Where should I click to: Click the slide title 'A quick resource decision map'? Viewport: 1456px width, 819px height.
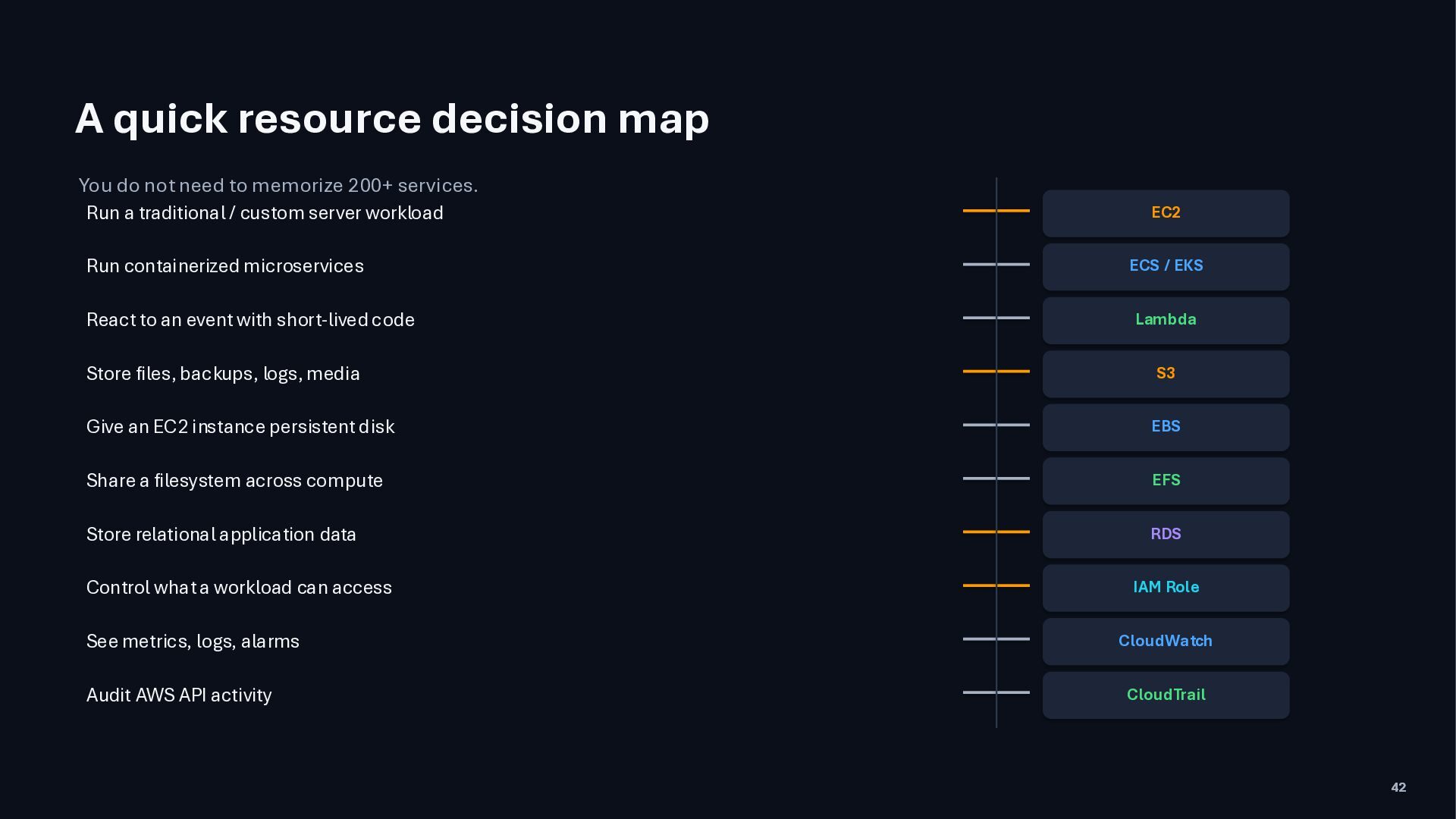click(x=392, y=119)
